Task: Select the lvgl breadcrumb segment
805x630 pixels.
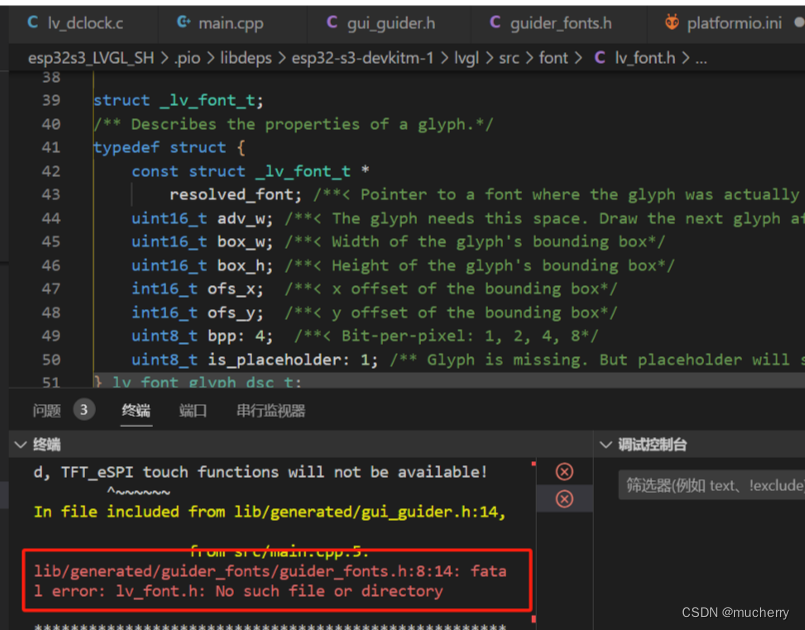Action: [x=466, y=58]
